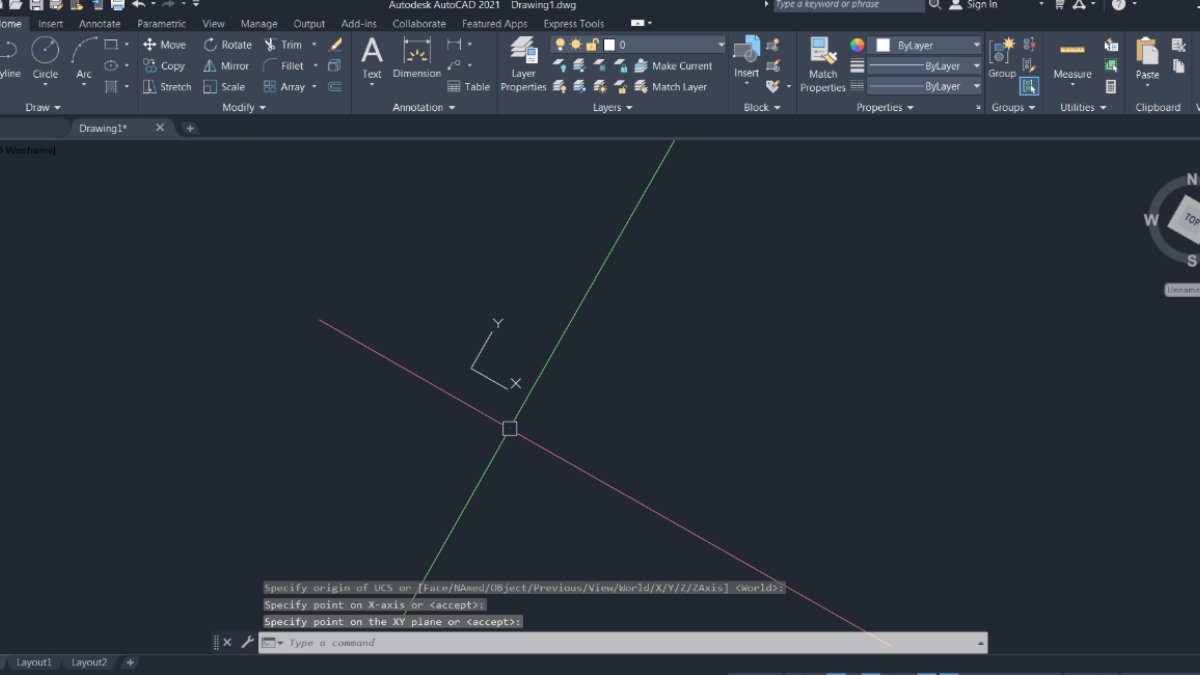The image size is (1200, 675).
Task: Select the Move tool
Action: coord(164,44)
